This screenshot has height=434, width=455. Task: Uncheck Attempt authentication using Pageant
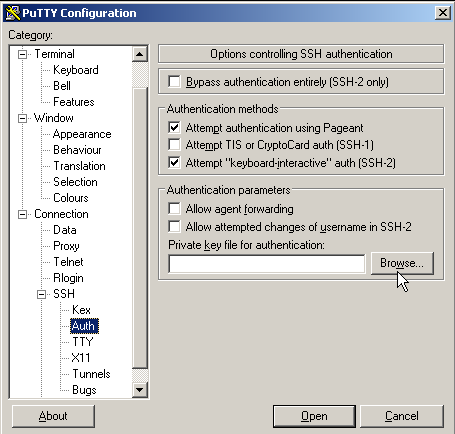[174, 128]
